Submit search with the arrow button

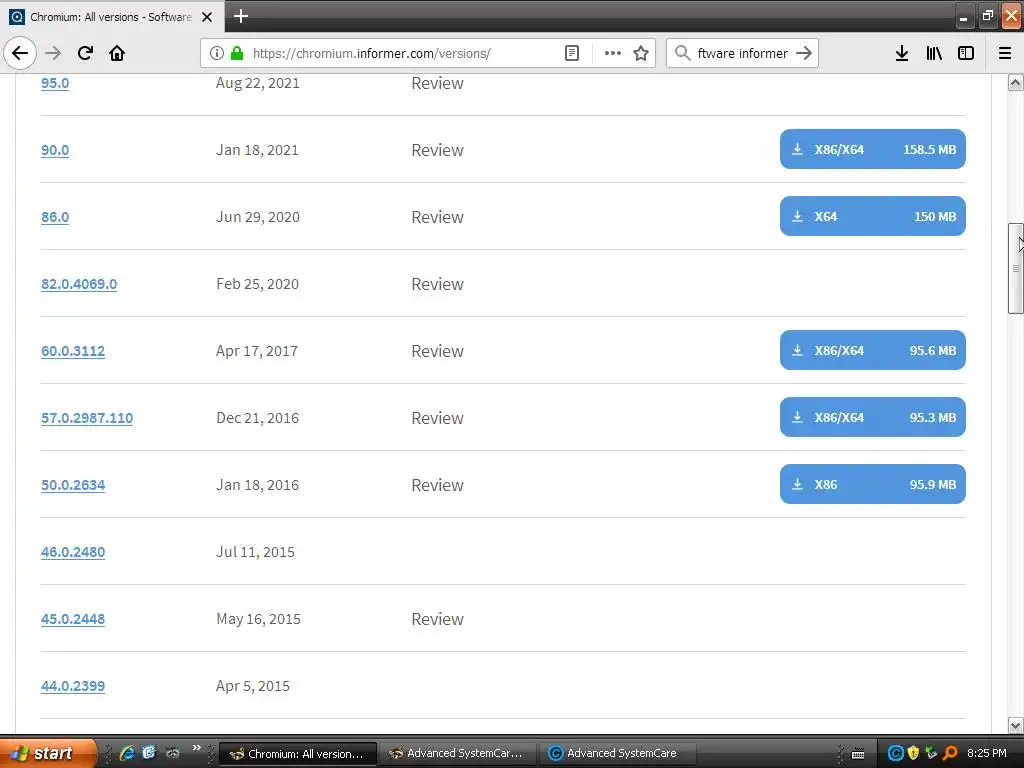pyautogui.click(x=804, y=53)
